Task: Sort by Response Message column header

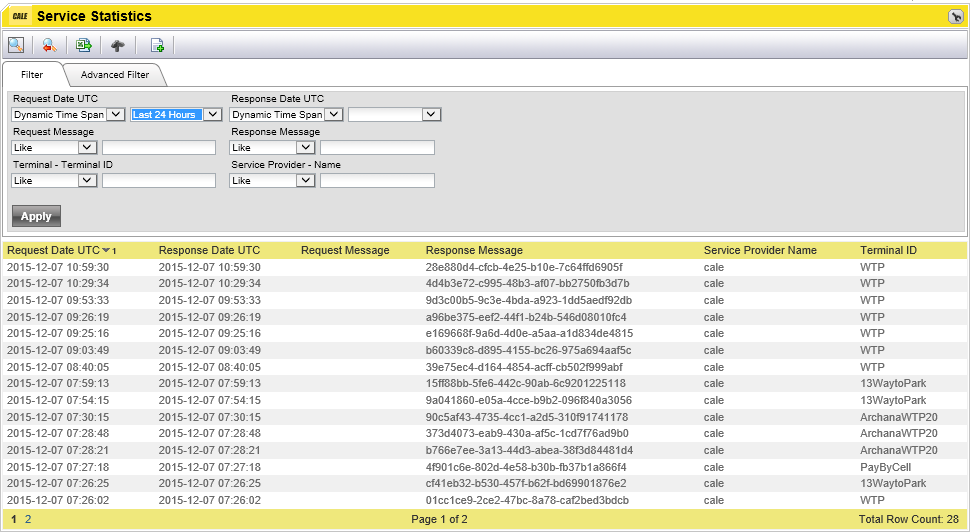Action: click(x=474, y=251)
